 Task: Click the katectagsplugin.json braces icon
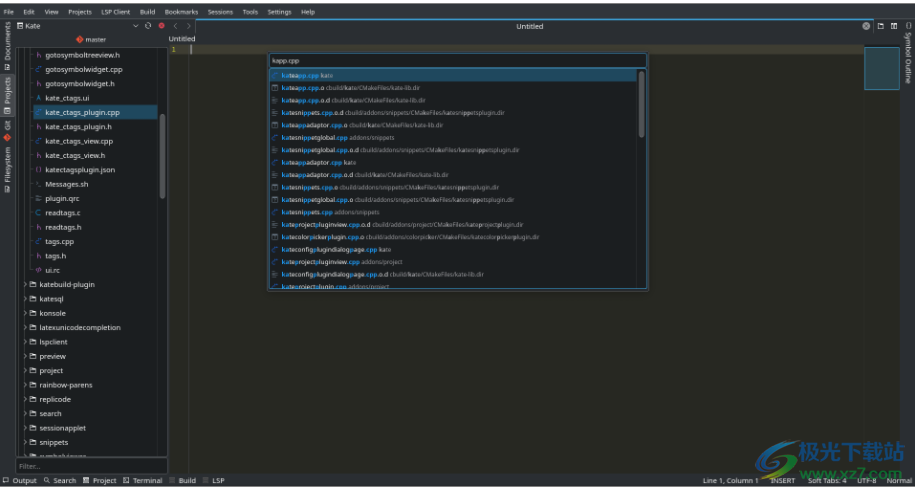[39, 170]
